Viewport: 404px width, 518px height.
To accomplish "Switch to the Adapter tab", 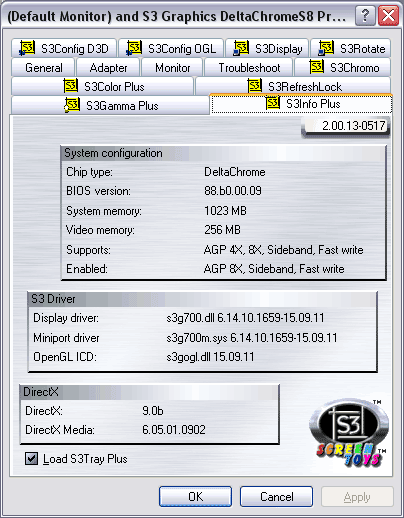I will (x=108, y=68).
